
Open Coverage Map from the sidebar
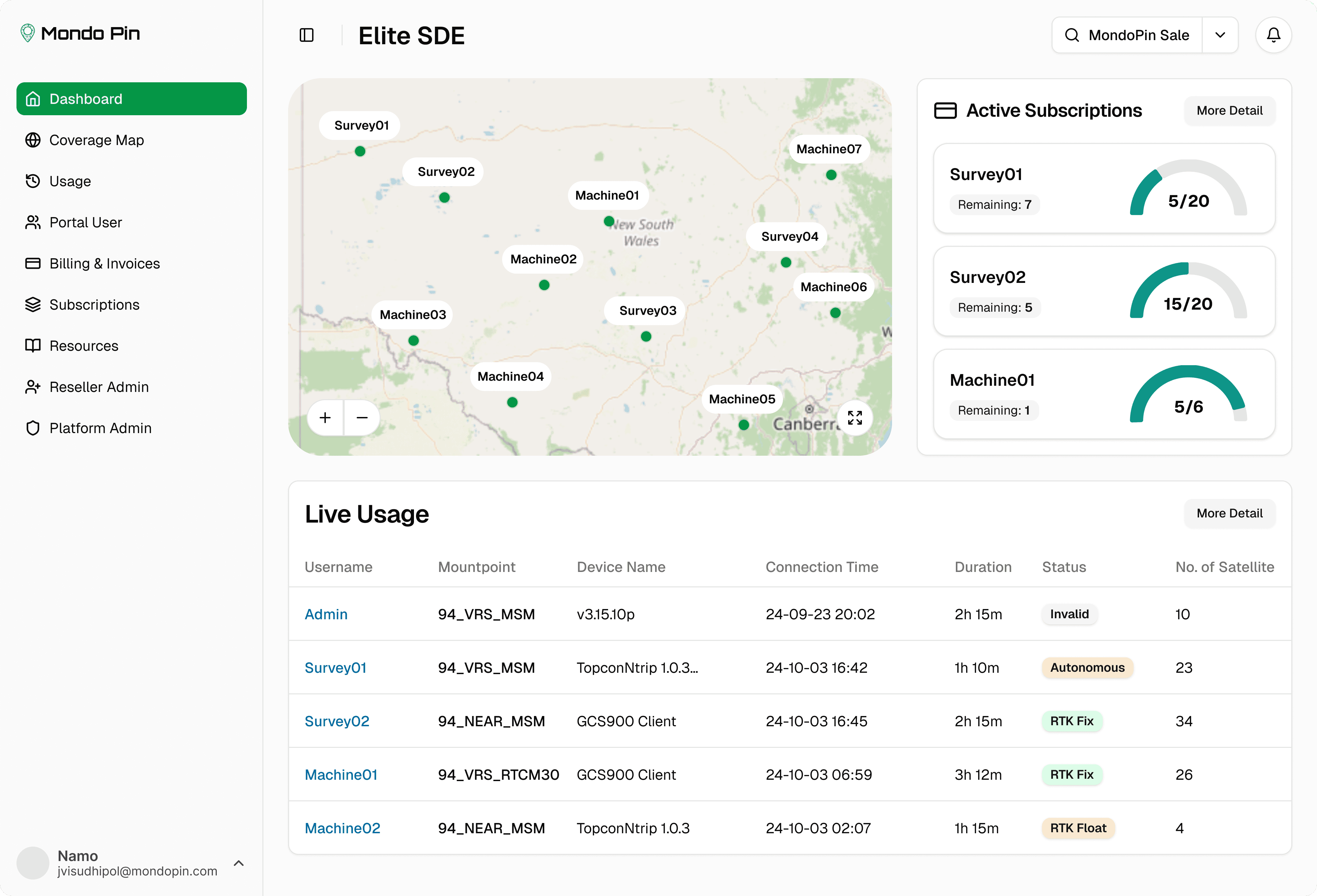coord(96,140)
